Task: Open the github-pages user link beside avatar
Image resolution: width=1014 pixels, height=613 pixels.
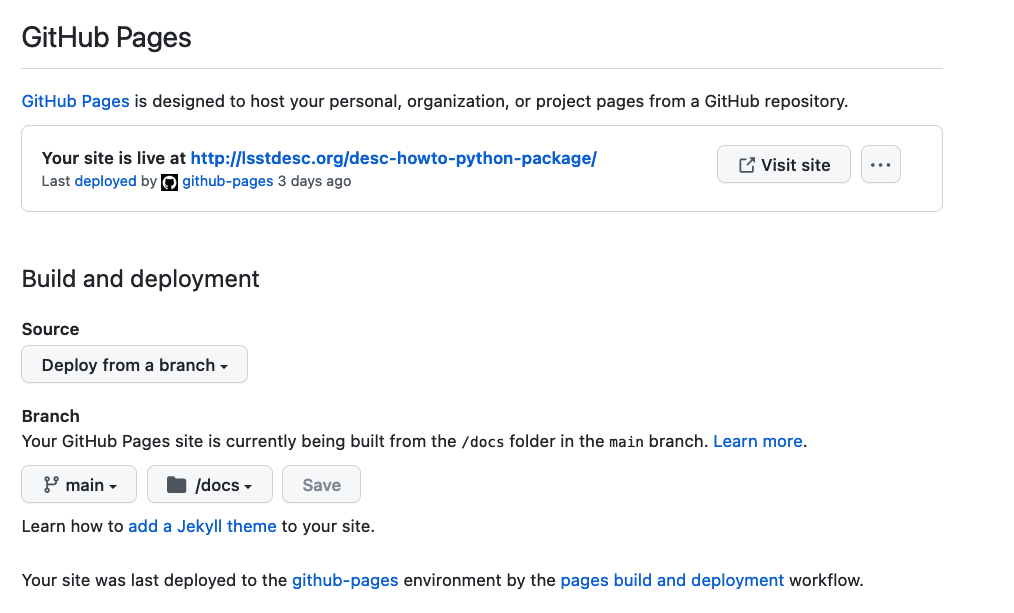Action: click(228, 182)
